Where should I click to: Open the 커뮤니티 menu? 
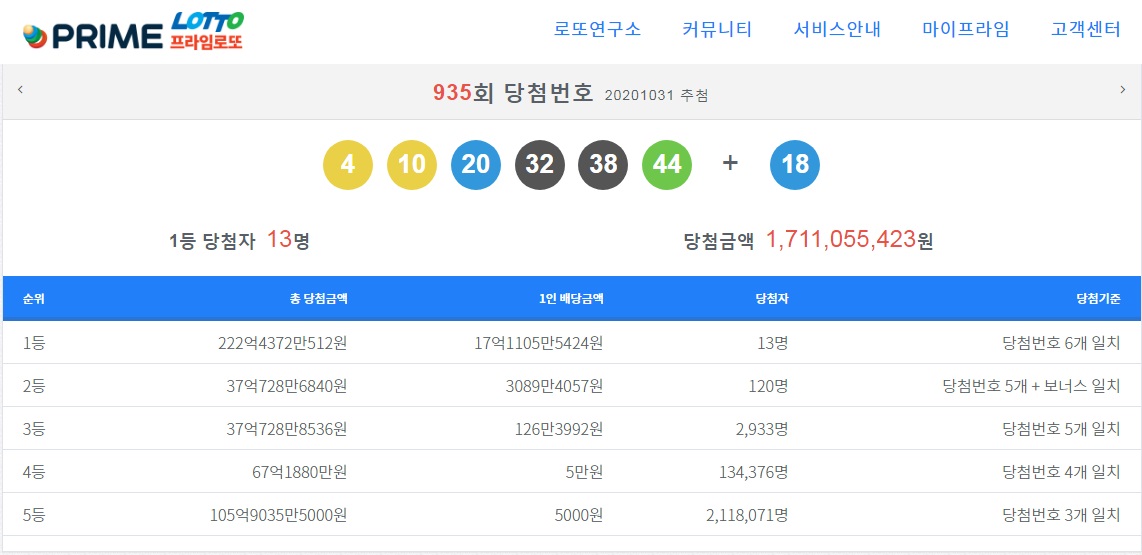(717, 30)
